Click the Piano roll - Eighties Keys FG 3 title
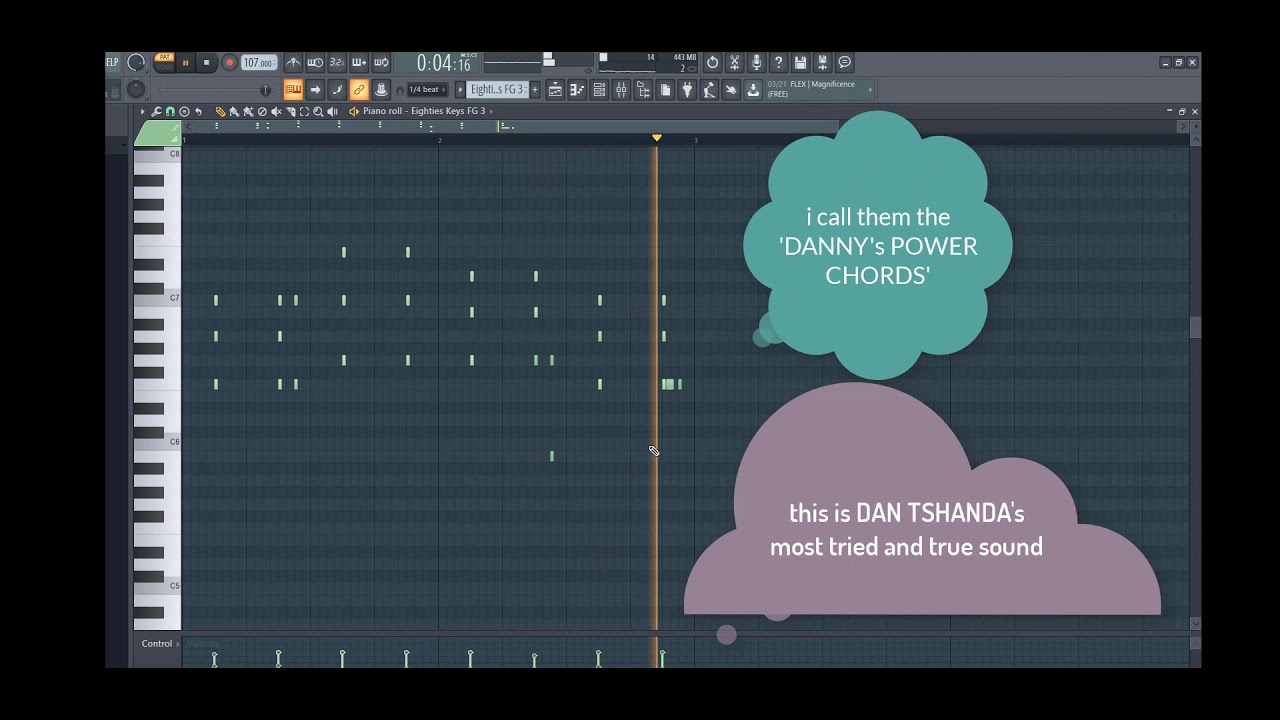 [424, 111]
